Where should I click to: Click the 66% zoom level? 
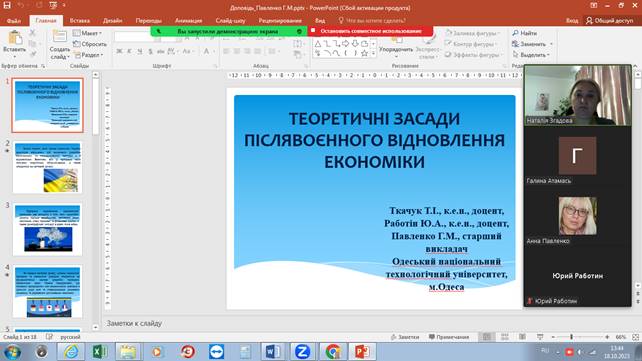click(x=621, y=337)
